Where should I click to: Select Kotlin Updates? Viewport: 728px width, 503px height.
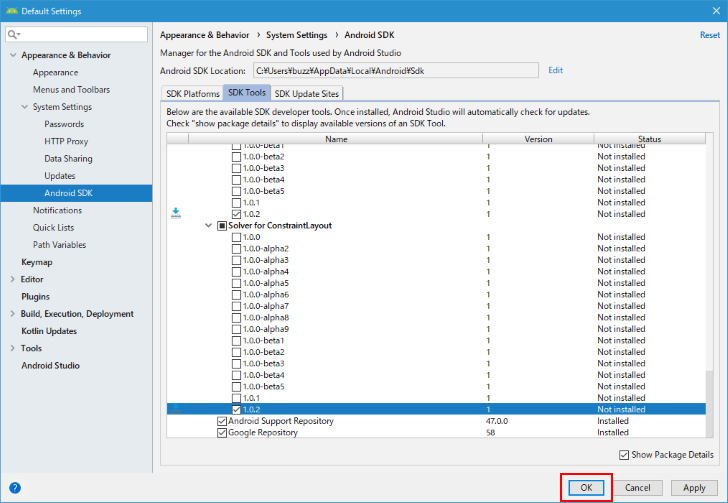(x=49, y=331)
